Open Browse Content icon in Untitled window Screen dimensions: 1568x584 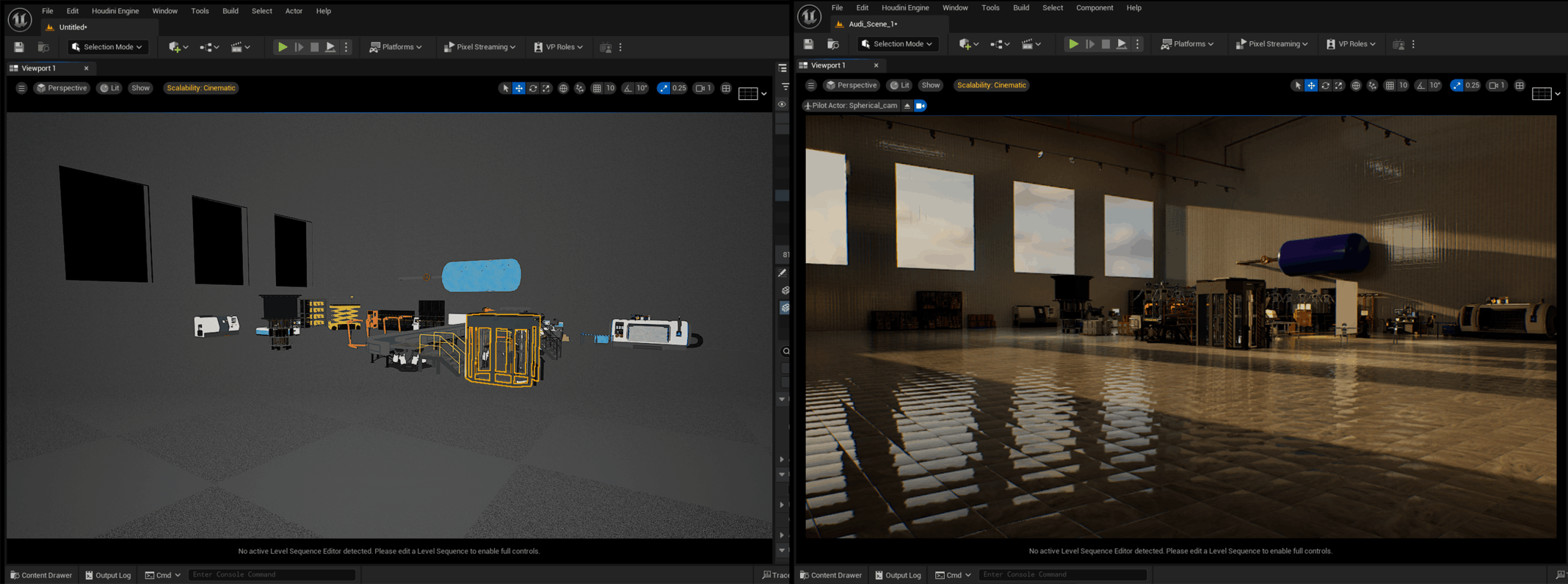click(x=43, y=47)
